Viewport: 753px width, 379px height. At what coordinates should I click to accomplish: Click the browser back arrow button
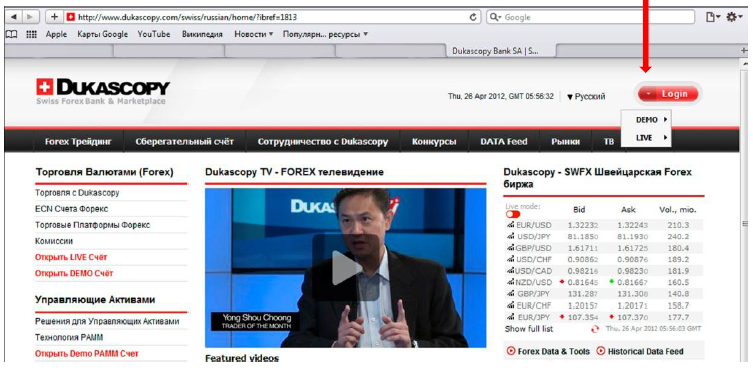pyautogui.click(x=13, y=17)
